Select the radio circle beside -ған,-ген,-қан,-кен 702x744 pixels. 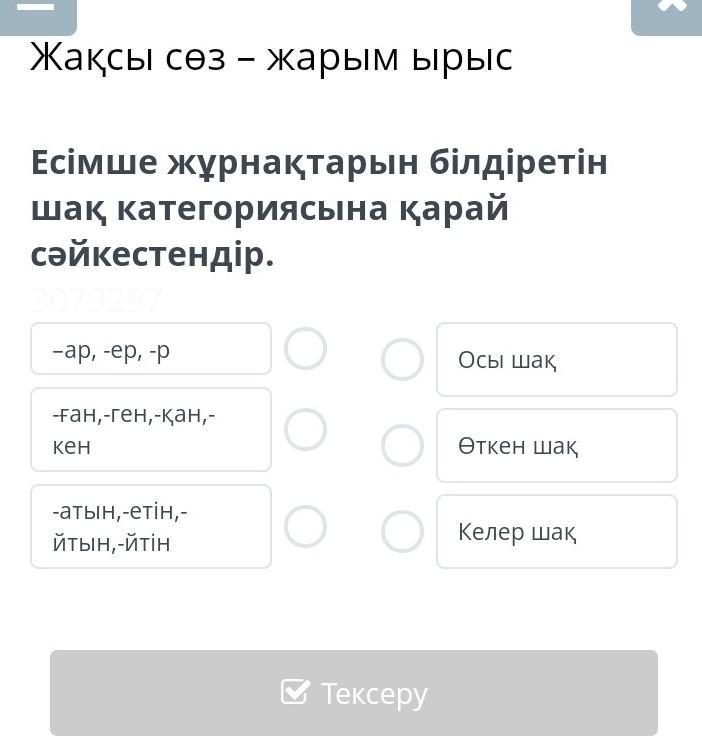tap(305, 429)
